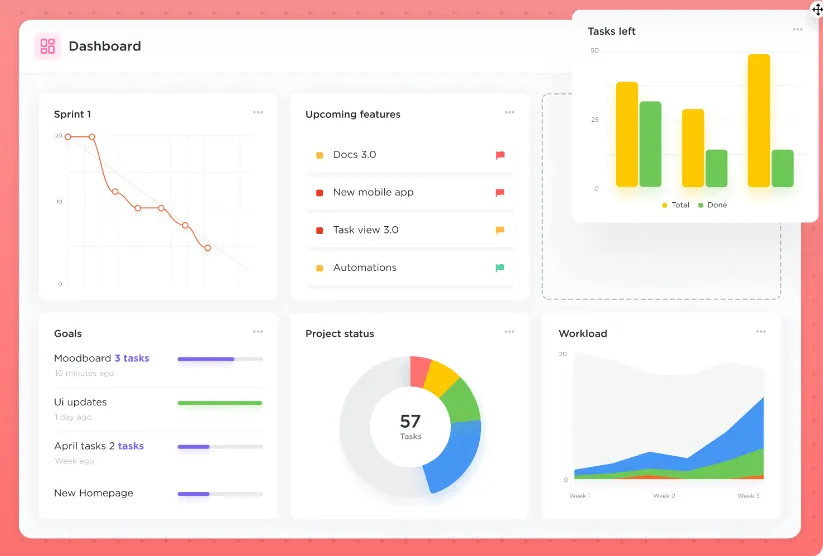Screen dimensions: 823x556
Task: Open the Workload card options menu
Action: click(x=761, y=332)
